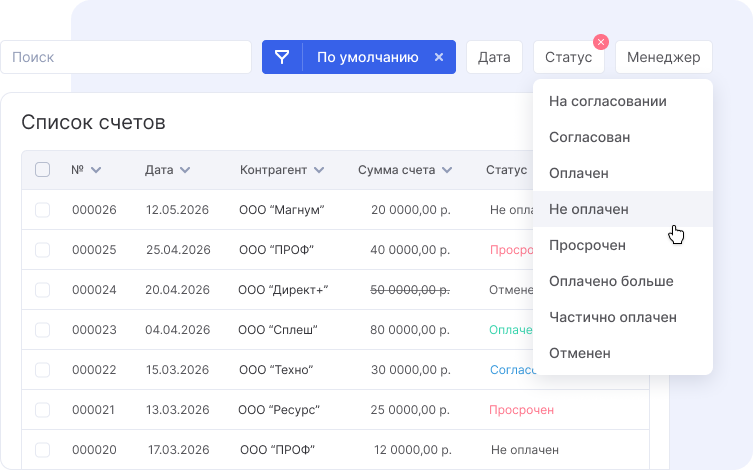Open the Дата filter dropdown

(x=494, y=57)
